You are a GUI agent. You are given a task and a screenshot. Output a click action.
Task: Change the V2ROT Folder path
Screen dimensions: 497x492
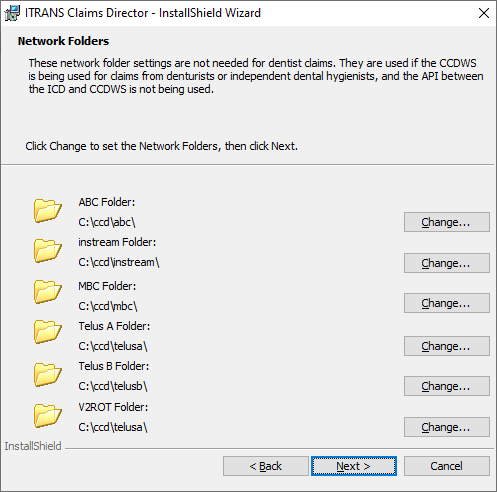pyautogui.click(x=447, y=427)
